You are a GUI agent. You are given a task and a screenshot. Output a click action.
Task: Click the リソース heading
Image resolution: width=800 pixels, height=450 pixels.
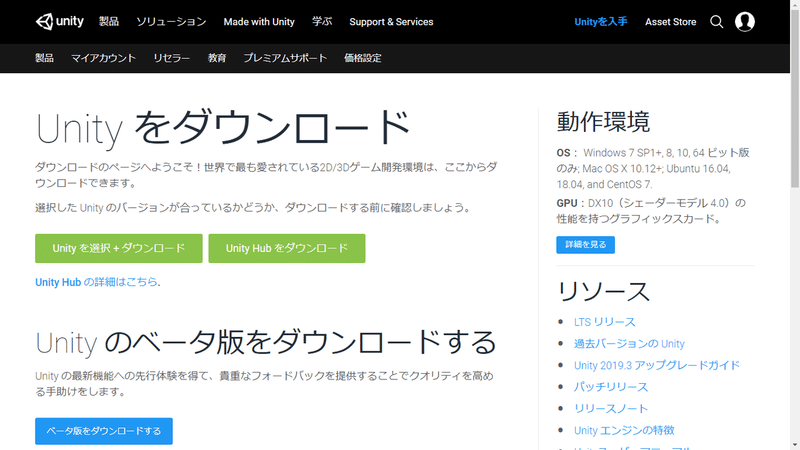pos(603,292)
